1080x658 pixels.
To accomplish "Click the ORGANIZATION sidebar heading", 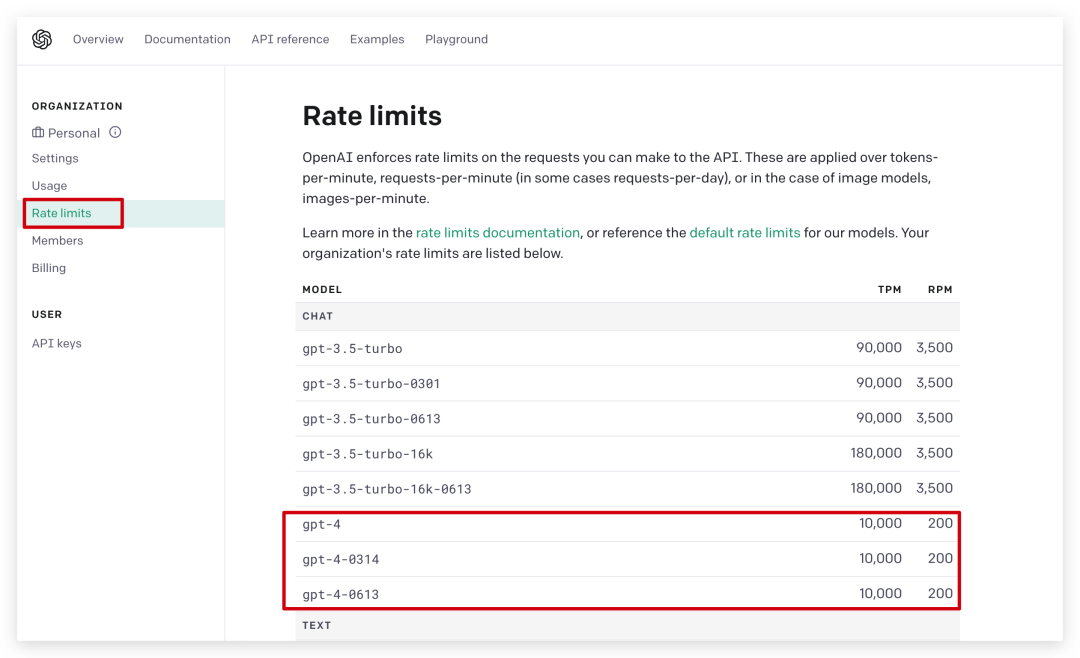I will click(77, 106).
